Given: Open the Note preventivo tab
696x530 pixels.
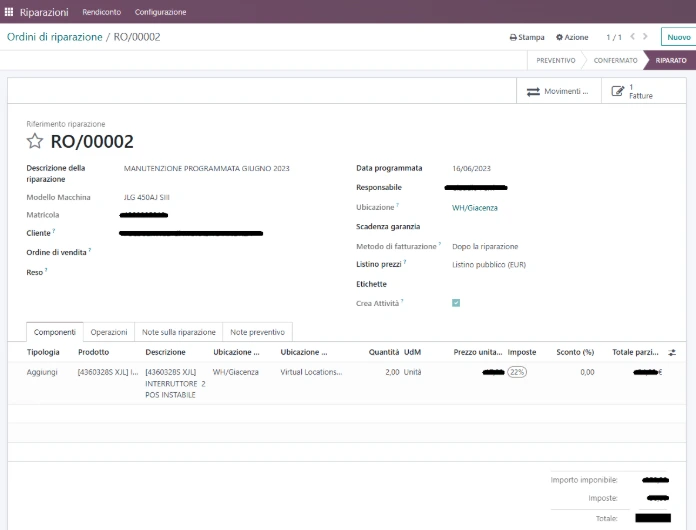Looking at the screenshot, I should point(257,332).
